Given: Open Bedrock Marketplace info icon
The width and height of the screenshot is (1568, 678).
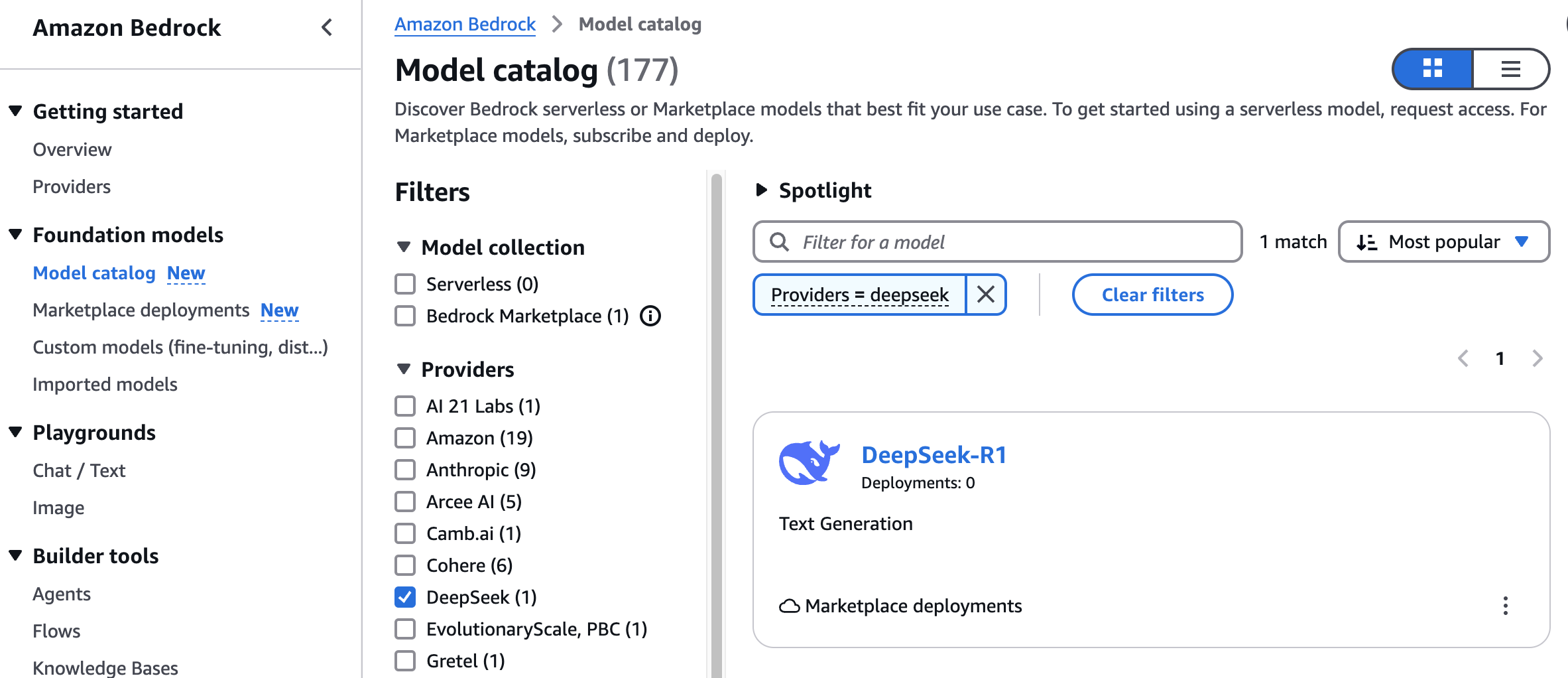Looking at the screenshot, I should pyautogui.click(x=650, y=316).
